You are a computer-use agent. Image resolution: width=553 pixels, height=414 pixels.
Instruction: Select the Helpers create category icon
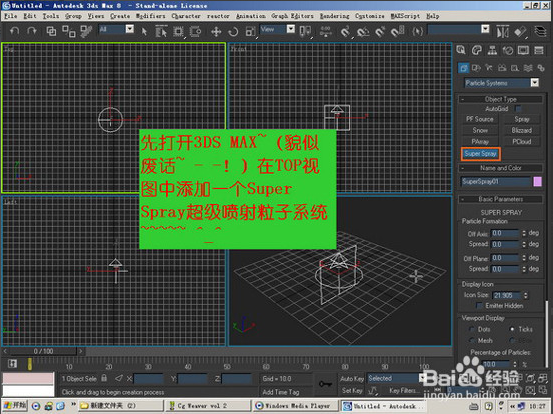coord(515,68)
